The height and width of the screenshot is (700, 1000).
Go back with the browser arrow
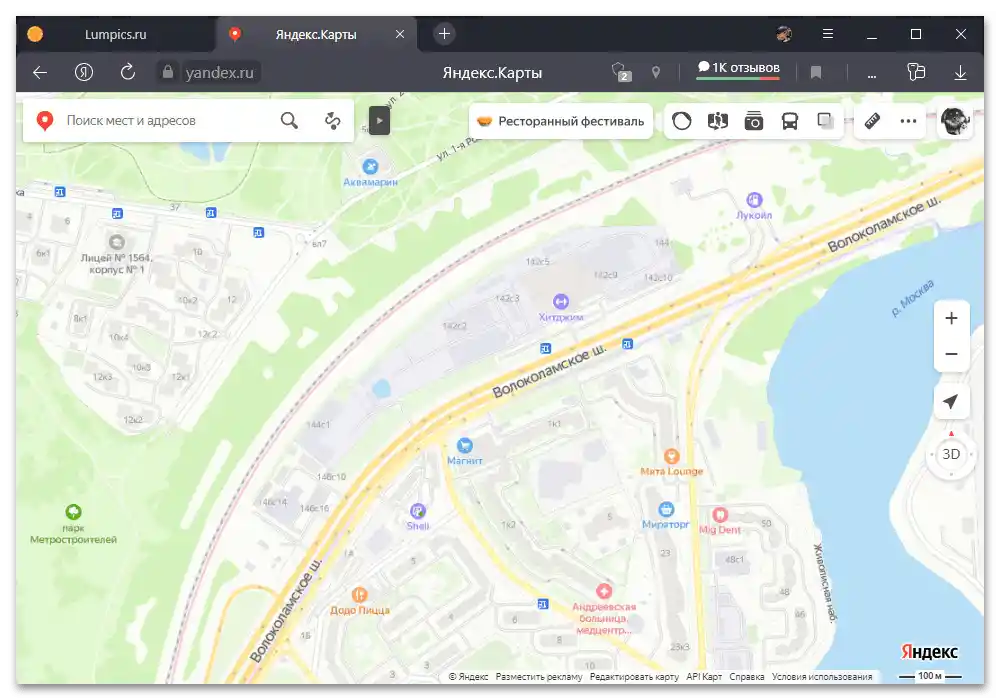[40, 73]
